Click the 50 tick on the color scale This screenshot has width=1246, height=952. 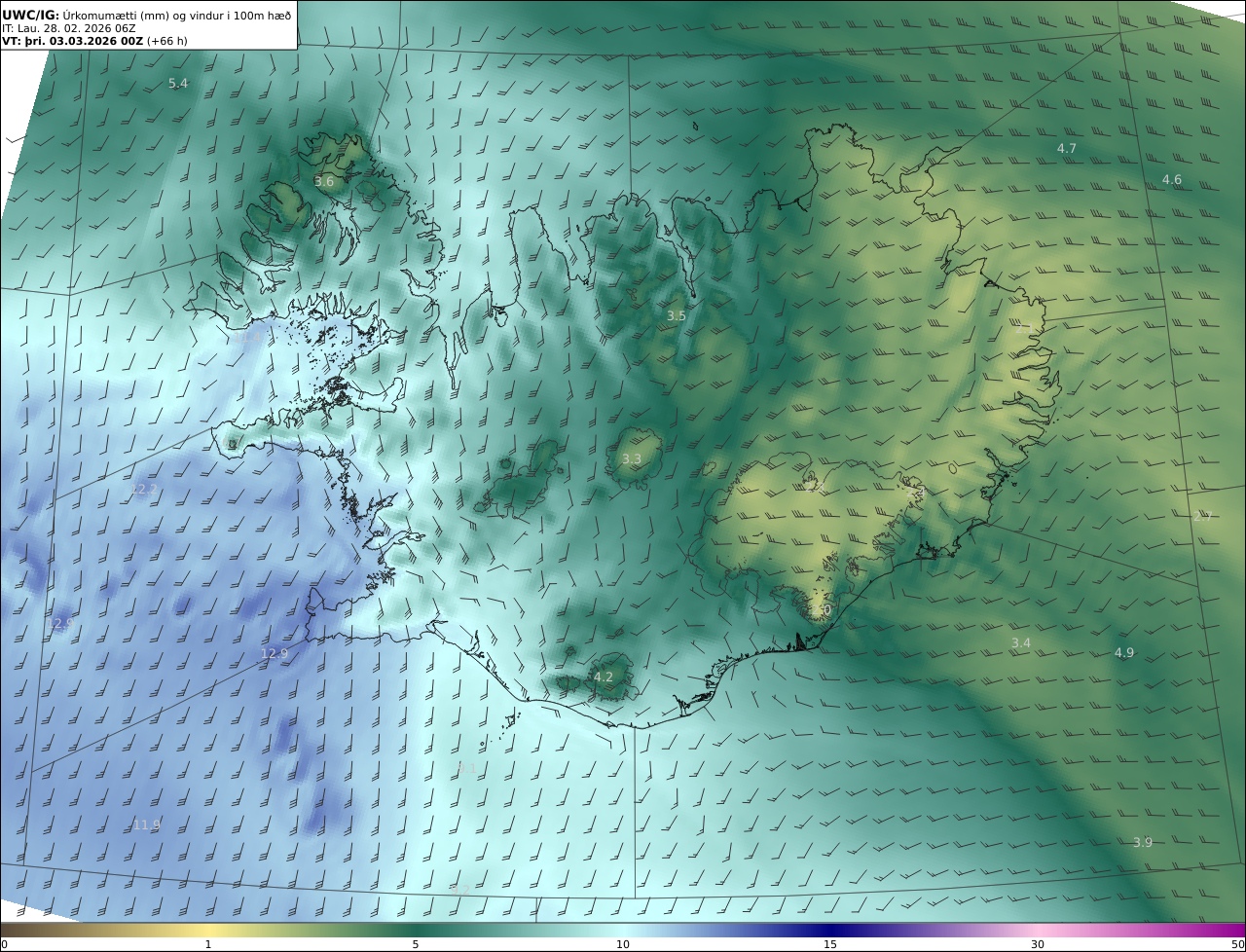(1238, 944)
